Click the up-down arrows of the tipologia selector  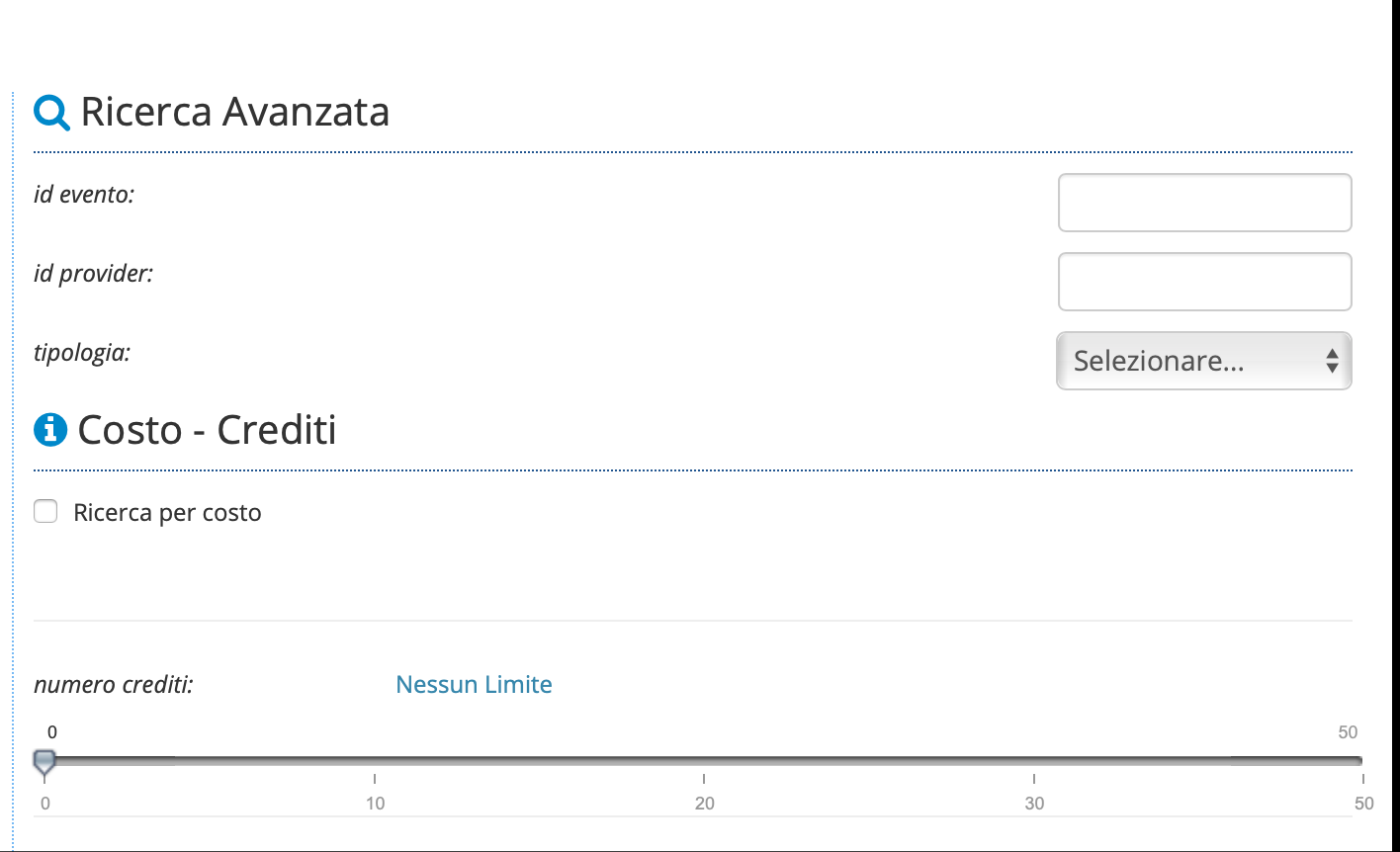point(1332,361)
